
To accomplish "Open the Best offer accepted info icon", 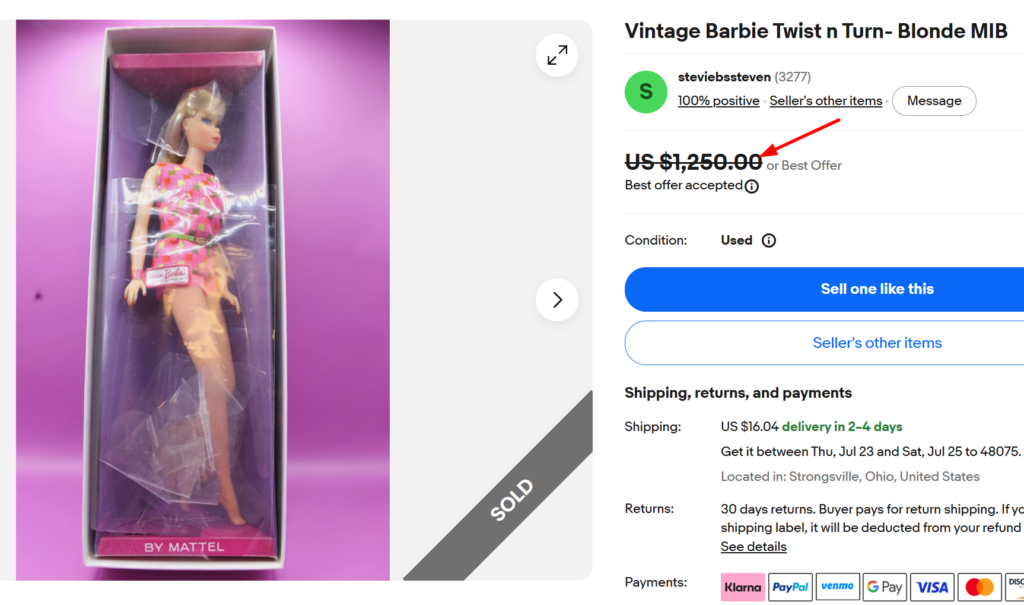I will tap(752, 186).
